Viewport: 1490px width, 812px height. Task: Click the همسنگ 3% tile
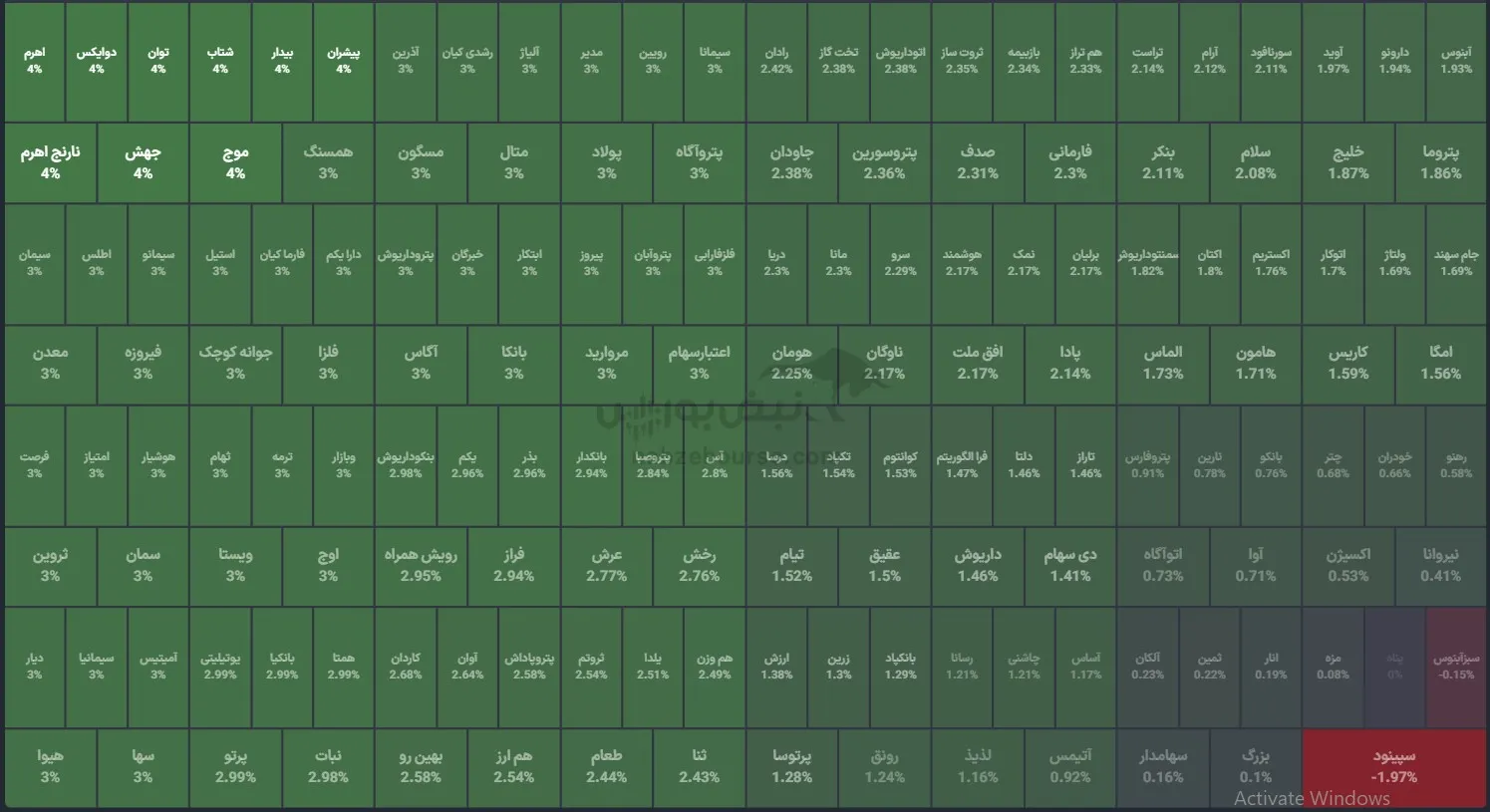point(328,162)
